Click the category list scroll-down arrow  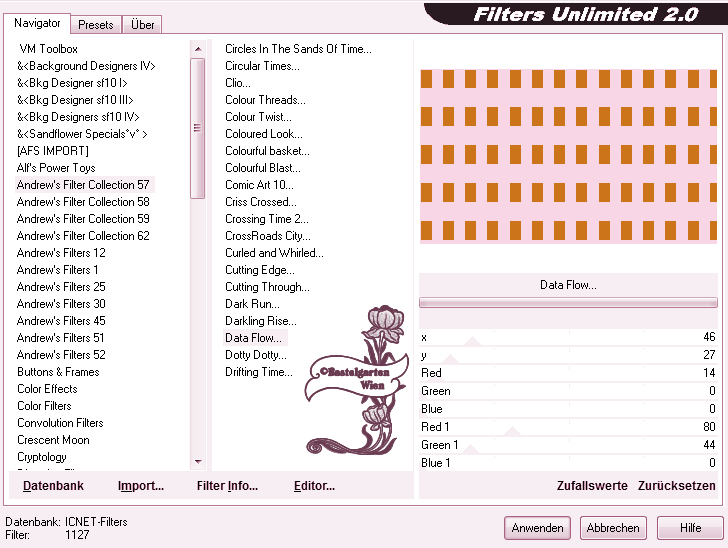[x=198, y=462]
